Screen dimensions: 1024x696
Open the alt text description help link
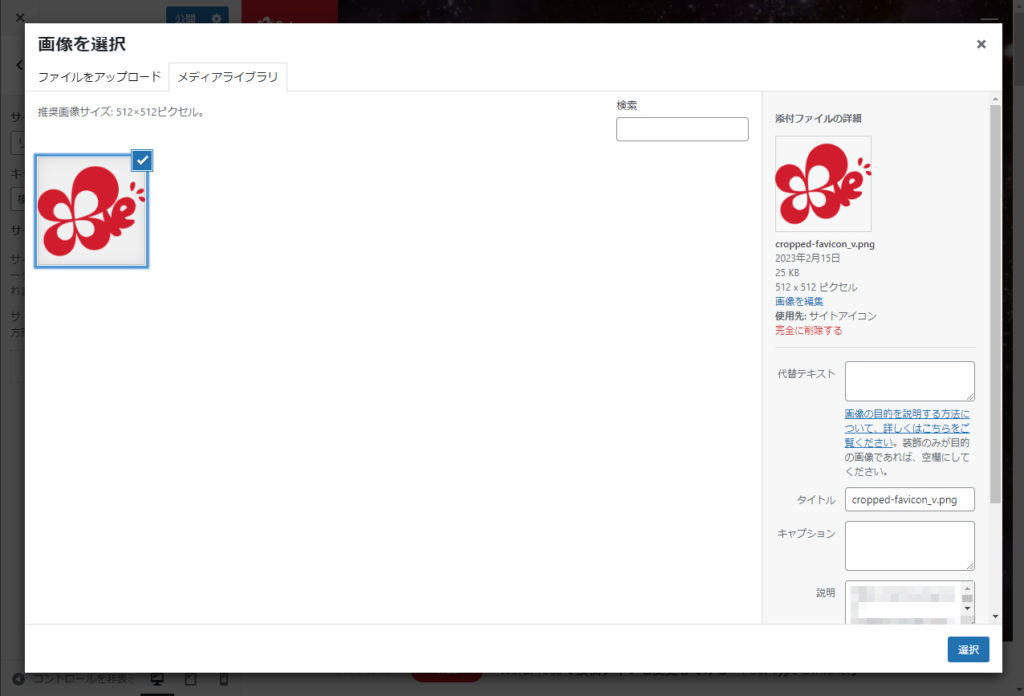(906, 427)
